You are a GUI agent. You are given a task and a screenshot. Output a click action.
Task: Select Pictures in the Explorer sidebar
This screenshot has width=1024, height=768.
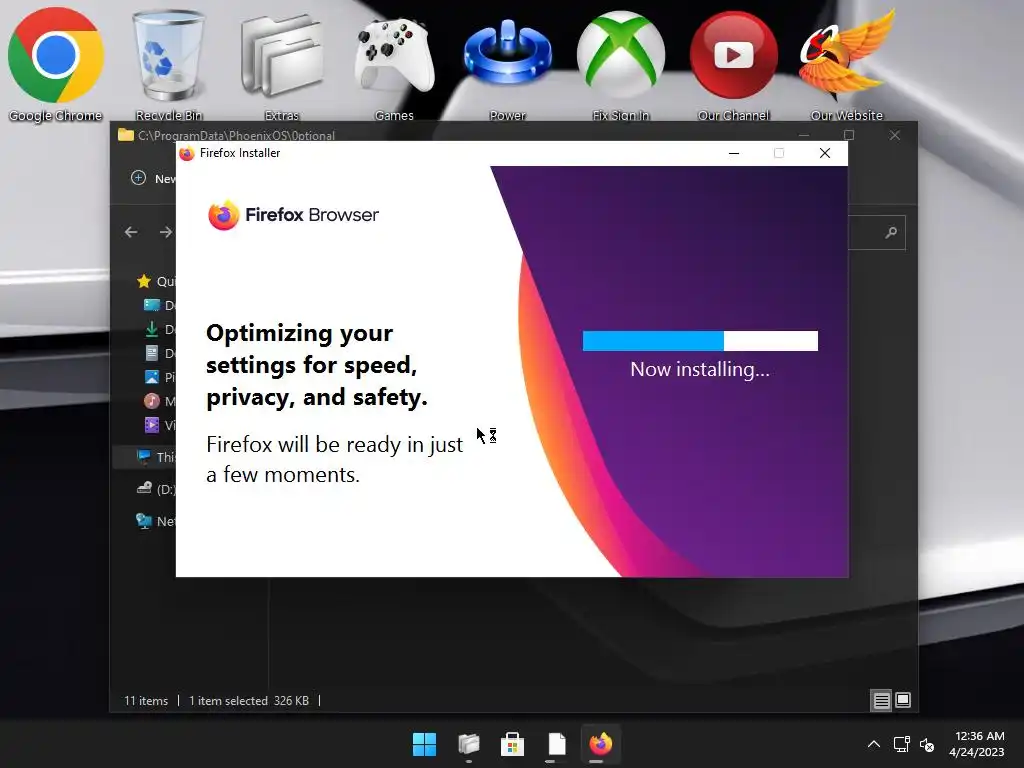tap(159, 377)
